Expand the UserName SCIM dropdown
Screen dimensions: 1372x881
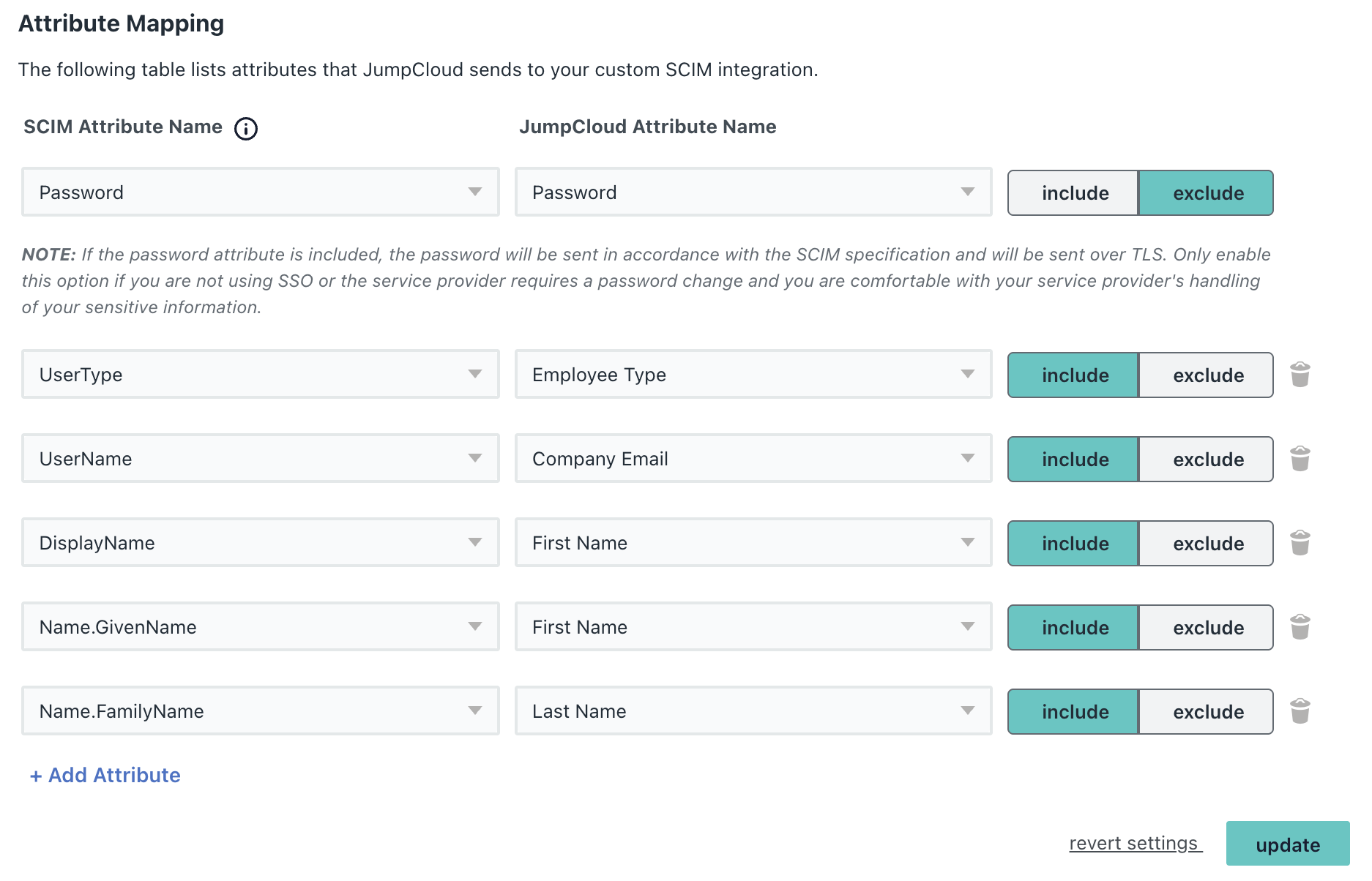[261, 458]
